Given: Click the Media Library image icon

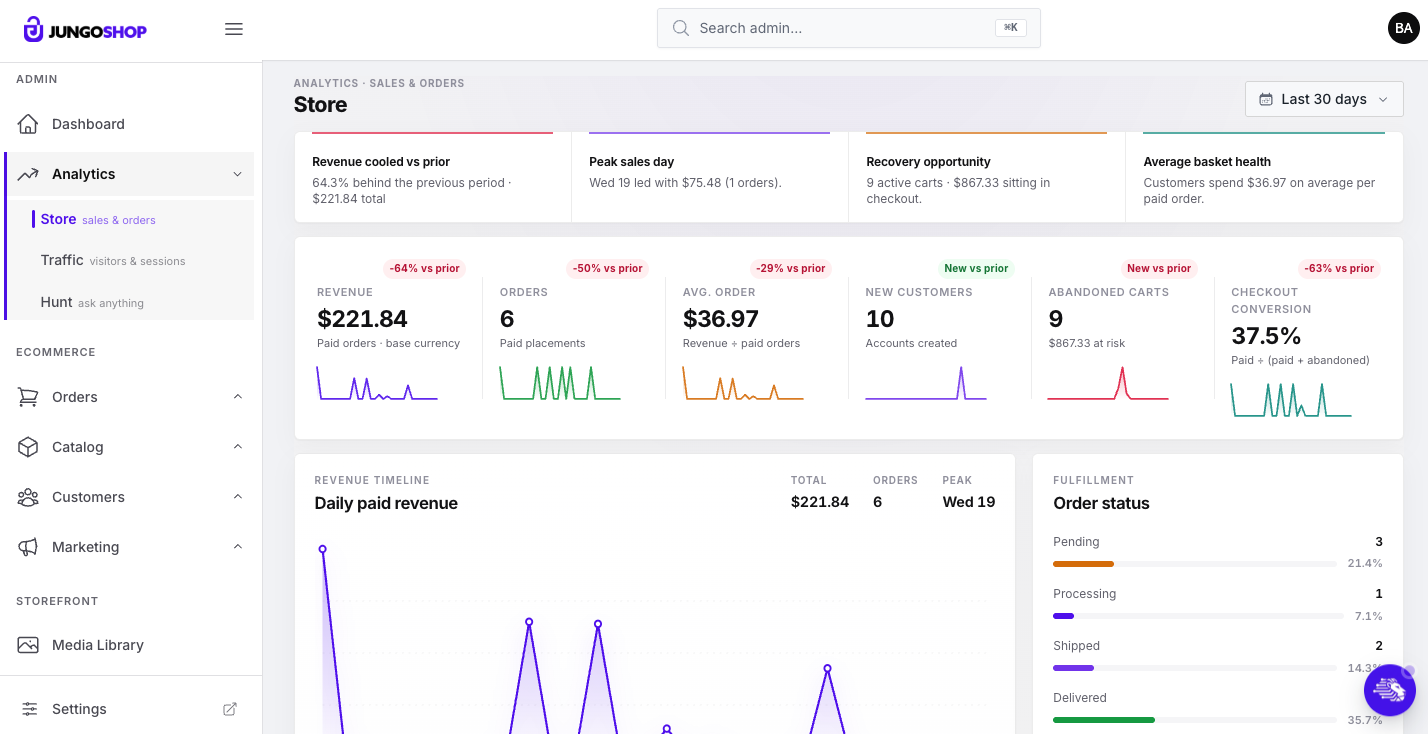Looking at the screenshot, I should coord(28,645).
